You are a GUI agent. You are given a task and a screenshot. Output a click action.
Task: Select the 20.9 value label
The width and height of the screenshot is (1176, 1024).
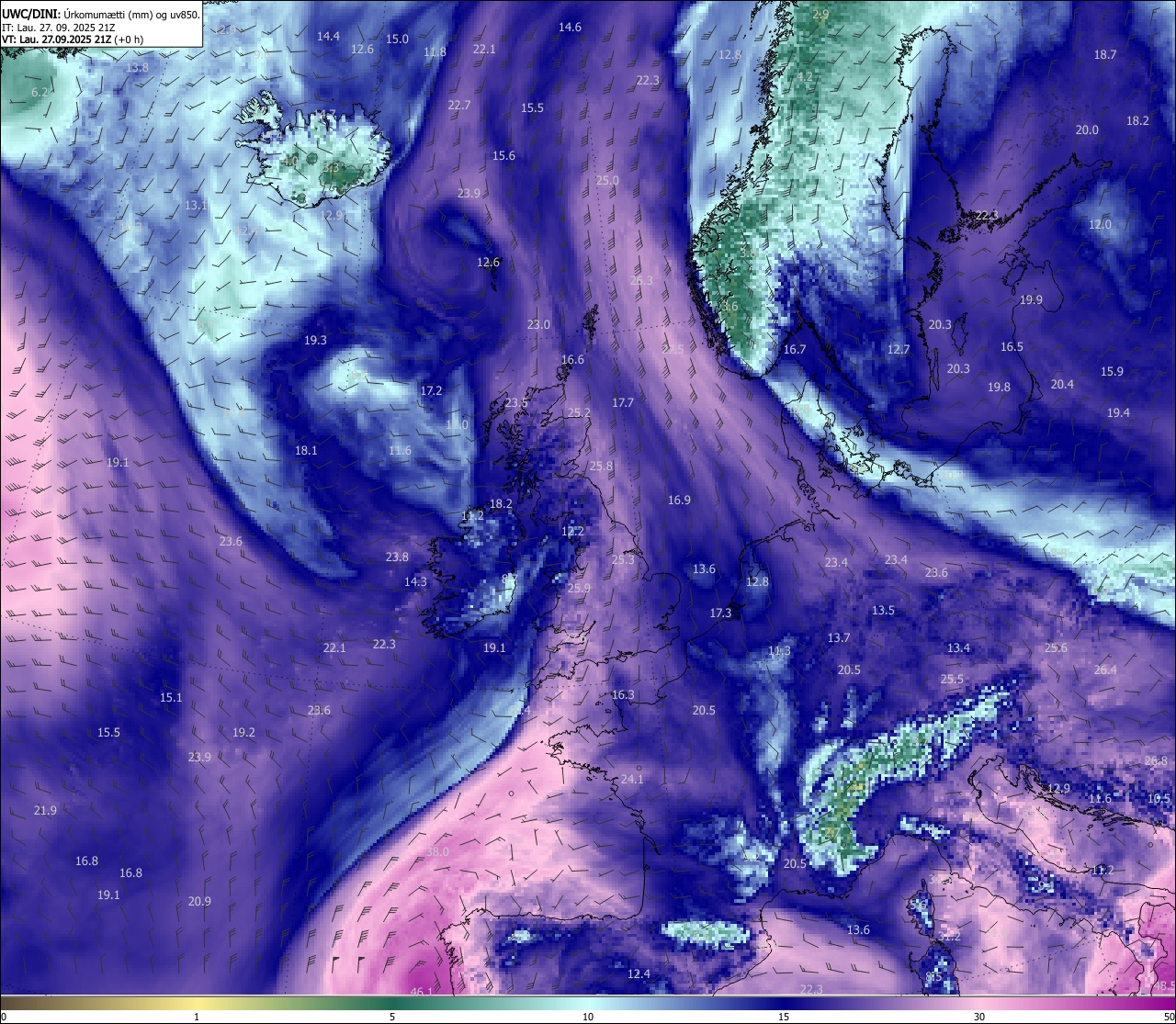(x=199, y=901)
